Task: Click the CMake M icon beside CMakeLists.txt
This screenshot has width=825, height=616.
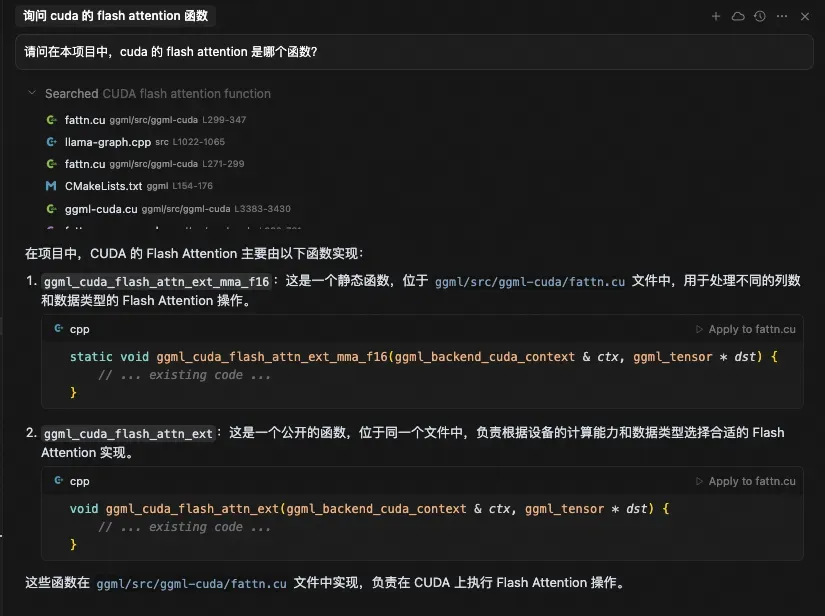Action: coord(53,185)
